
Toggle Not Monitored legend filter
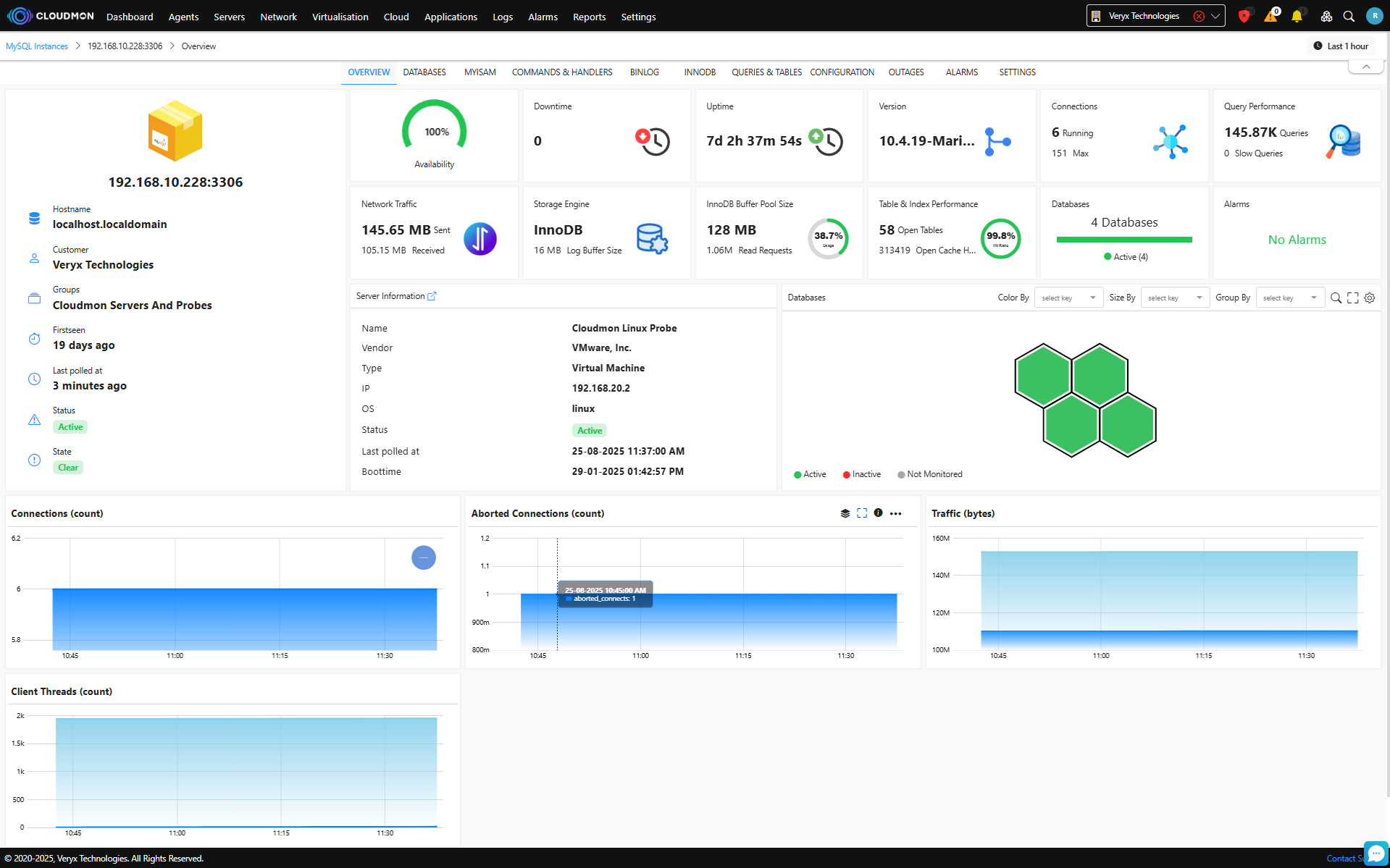(930, 474)
